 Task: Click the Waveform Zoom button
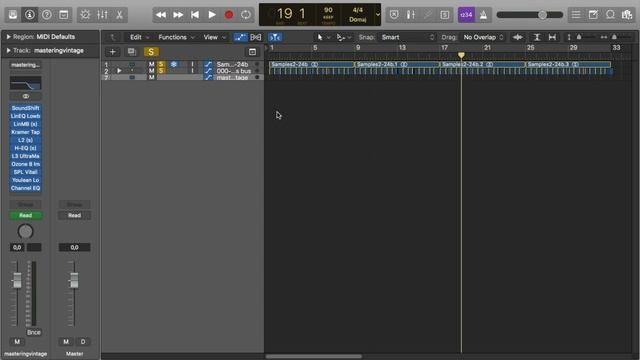coord(518,37)
